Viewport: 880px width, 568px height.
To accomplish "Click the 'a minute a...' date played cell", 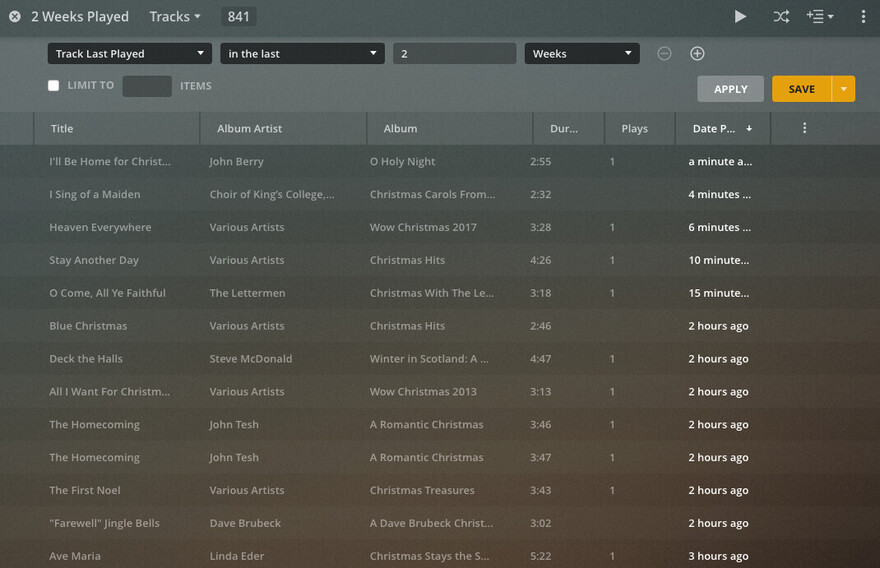I will (720, 162).
